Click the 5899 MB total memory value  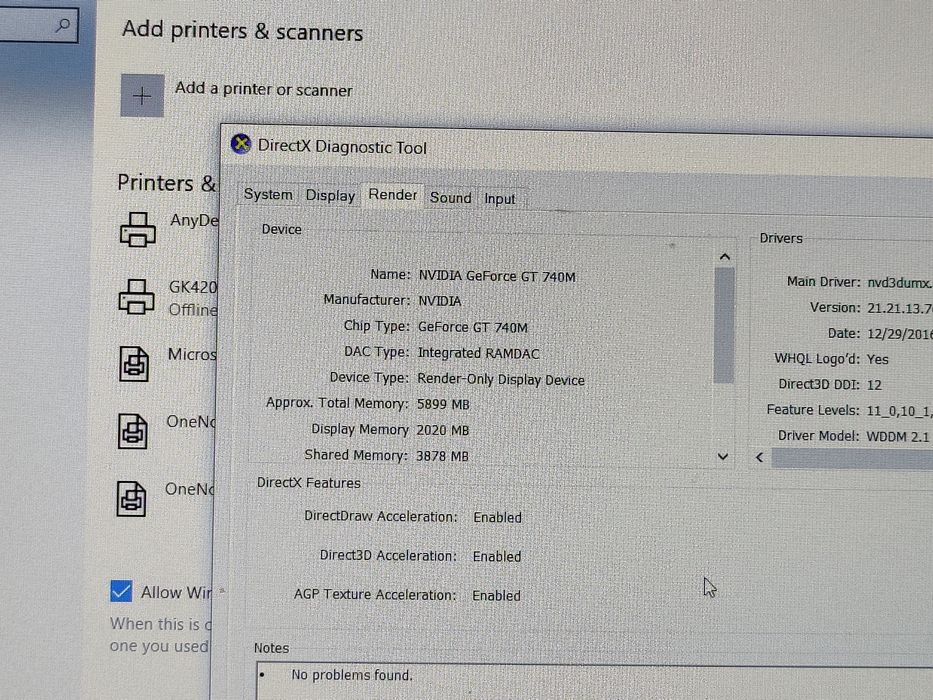pyautogui.click(x=443, y=405)
